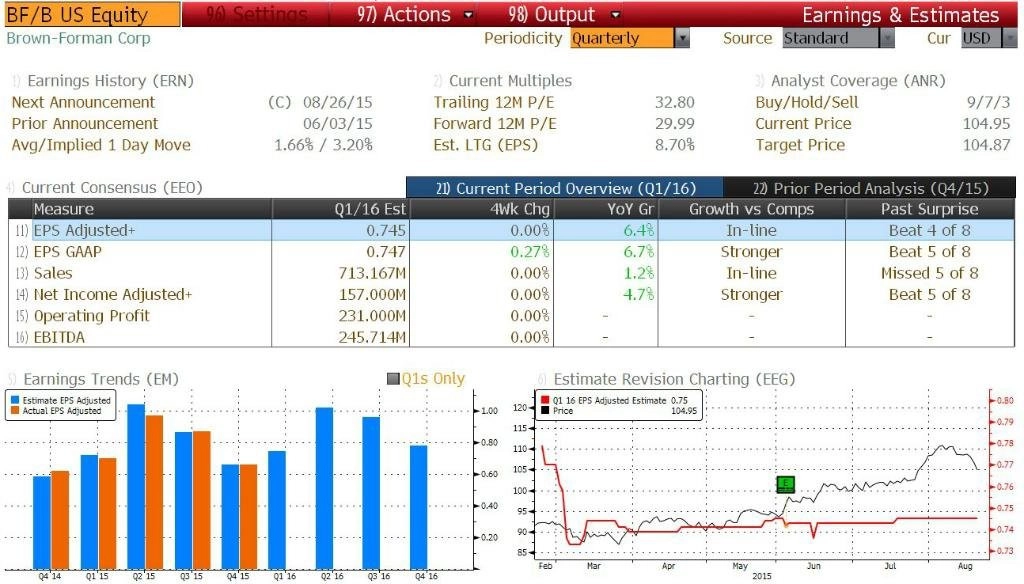Click EPS Adjusted+ estimate 0.745

pyautogui.click(x=386, y=231)
